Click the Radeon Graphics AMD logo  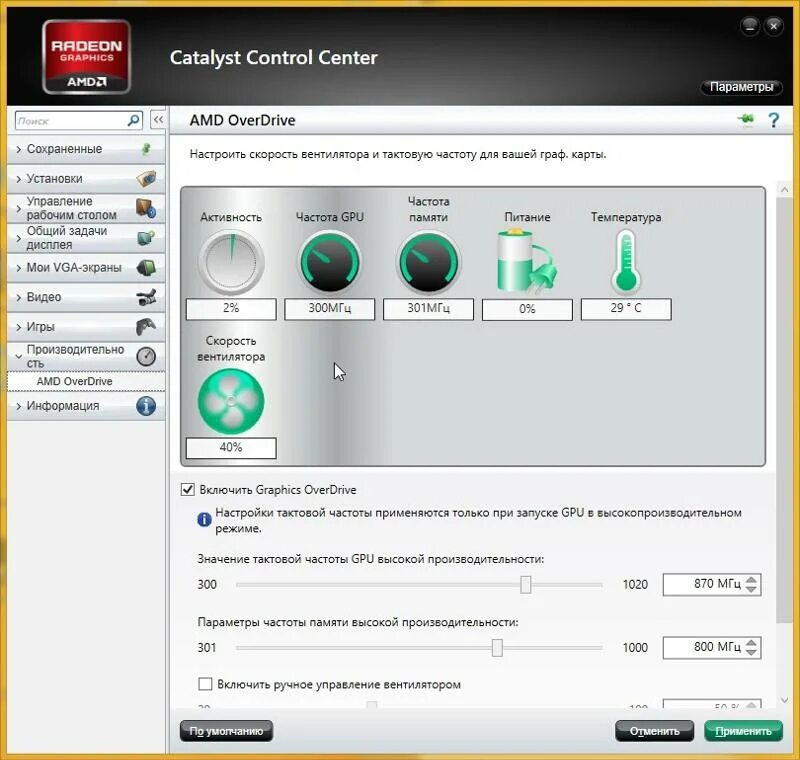tap(86, 57)
